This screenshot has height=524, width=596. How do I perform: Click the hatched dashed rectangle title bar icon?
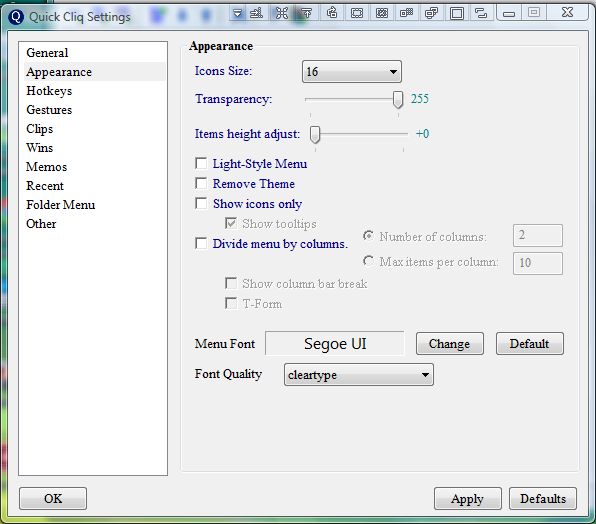pos(382,14)
